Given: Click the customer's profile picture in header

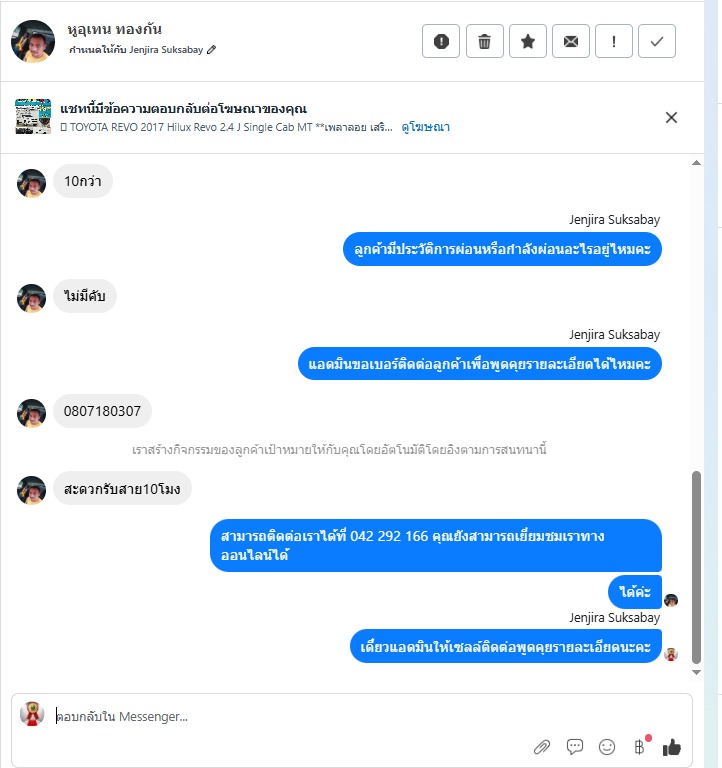Looking at the screenshot, I should tap(33, 41).
